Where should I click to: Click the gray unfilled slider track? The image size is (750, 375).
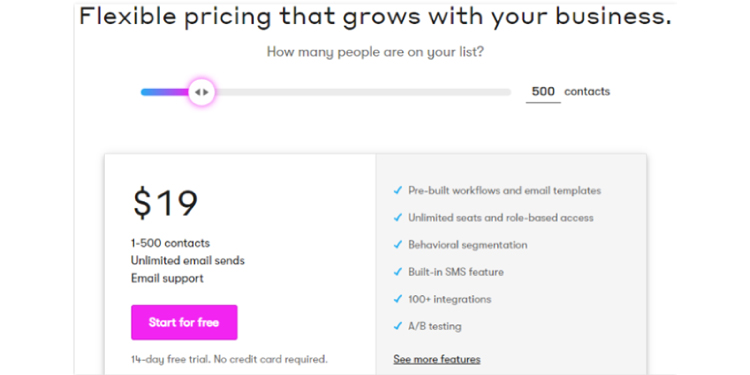(363, 92)
